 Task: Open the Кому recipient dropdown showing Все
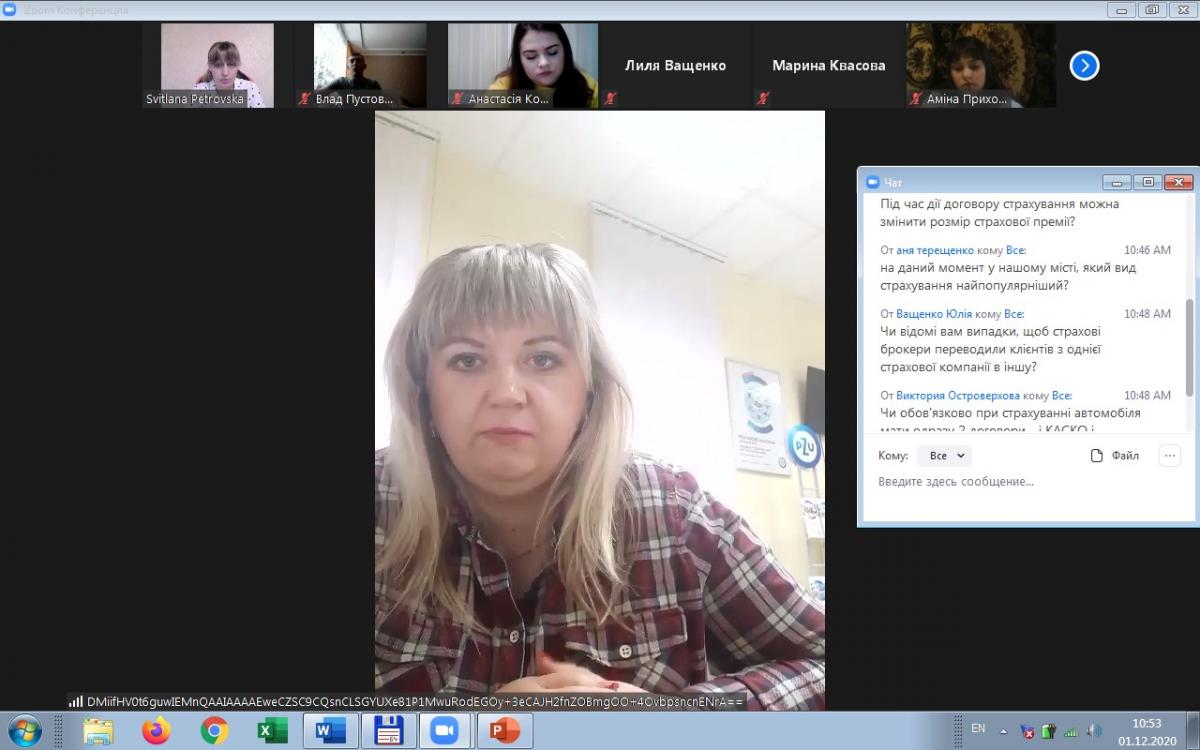click(x=945, y=455)
